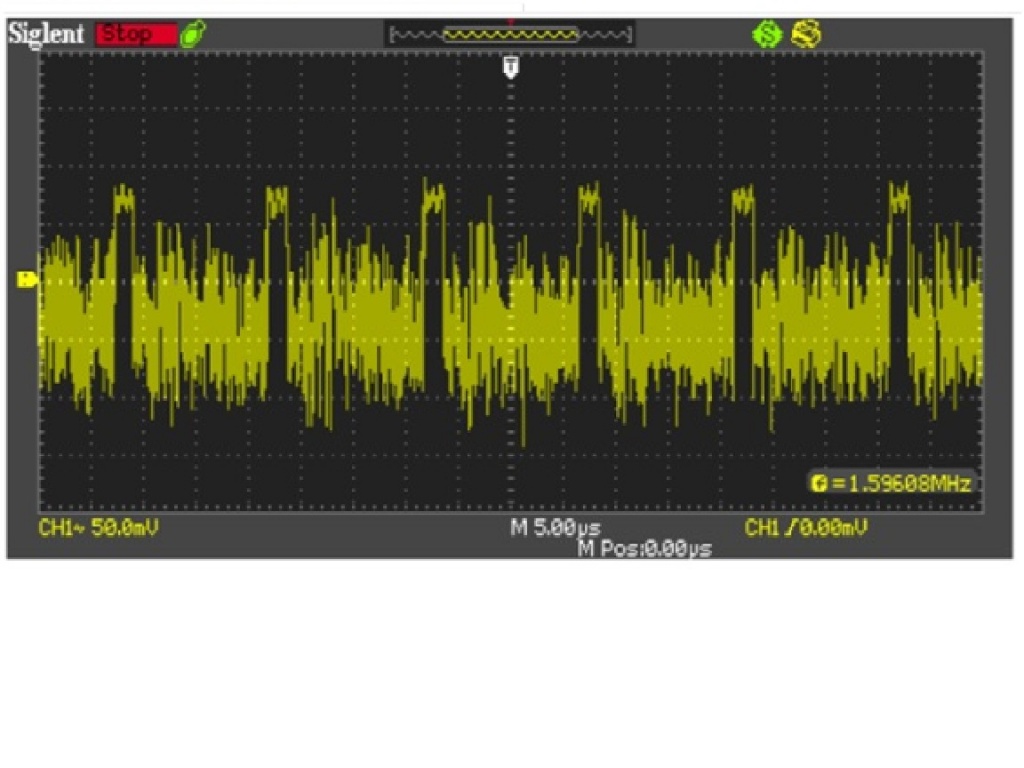Click the green USB icon beside Stop

[x=189, y=34]
